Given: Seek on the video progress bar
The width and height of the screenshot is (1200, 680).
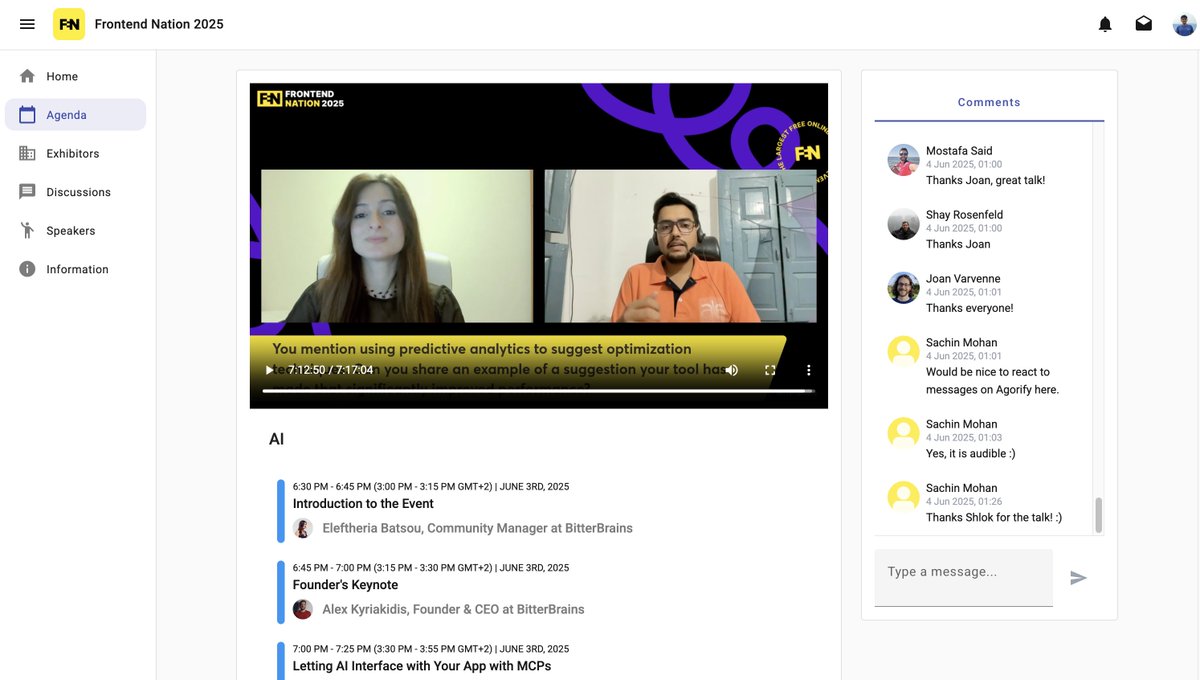Looking at the screenshot, I should click(x=538, y=391).
